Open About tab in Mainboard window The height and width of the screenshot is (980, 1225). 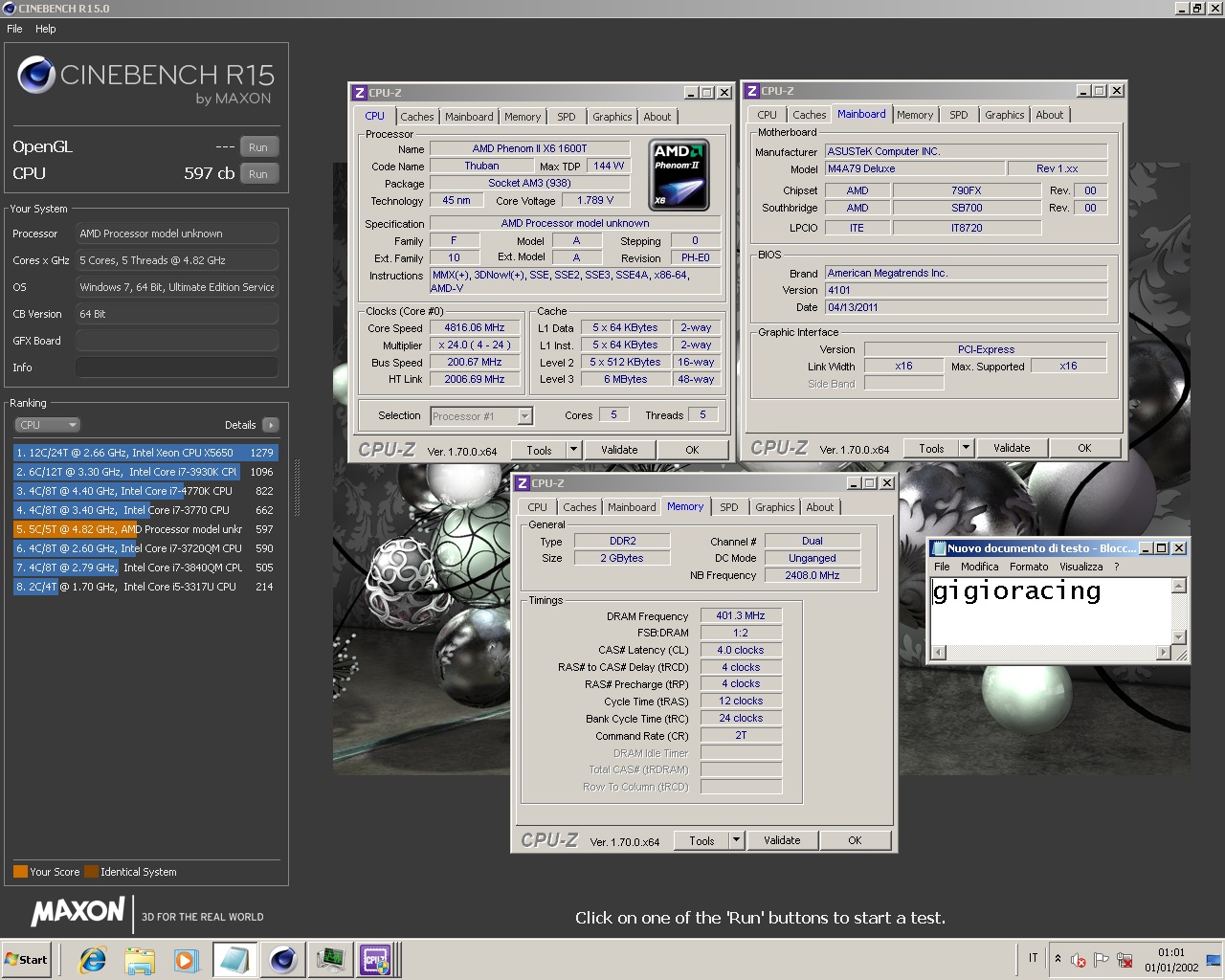click(x=1050, y=115)
